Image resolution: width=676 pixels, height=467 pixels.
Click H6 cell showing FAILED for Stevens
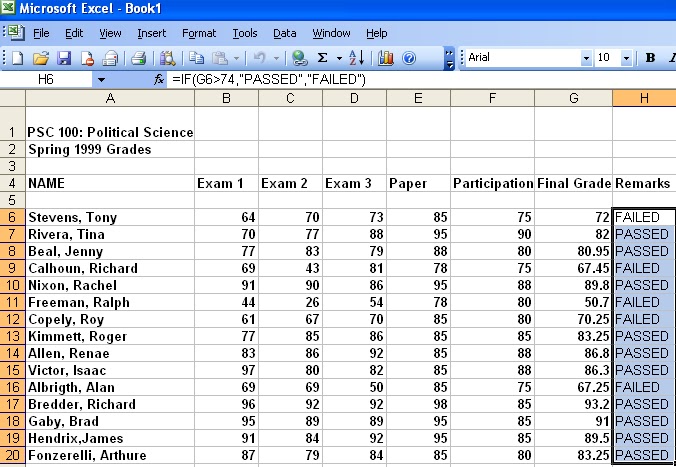[x=644, y=217]
